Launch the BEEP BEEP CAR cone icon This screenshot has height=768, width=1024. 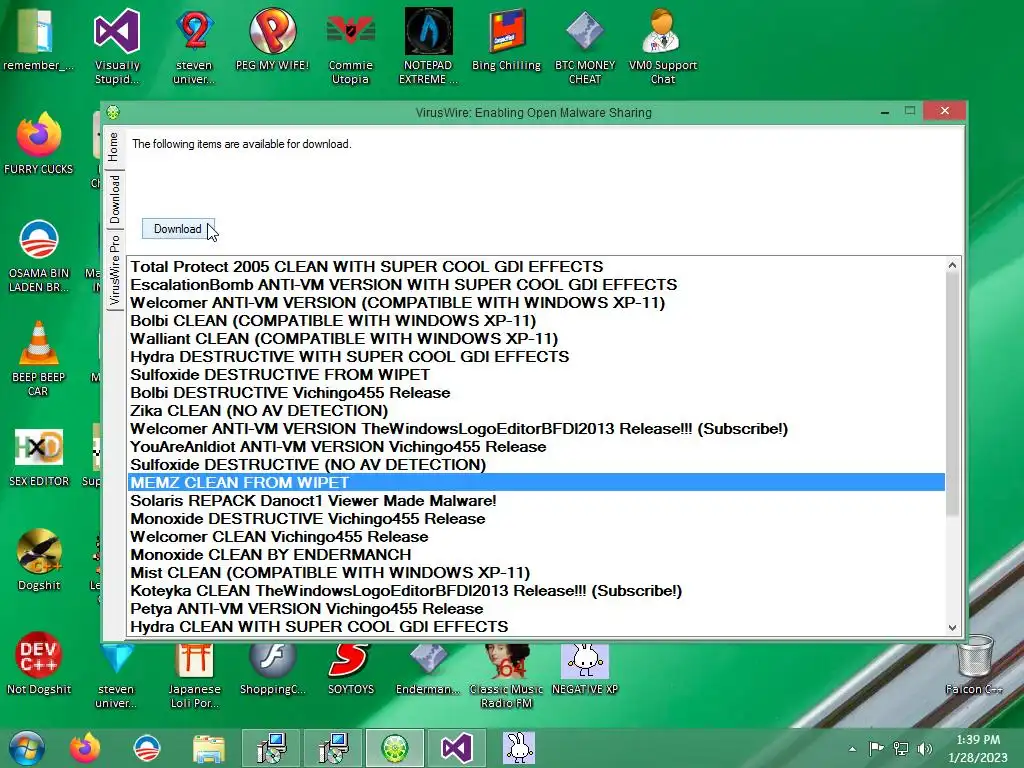39,358
